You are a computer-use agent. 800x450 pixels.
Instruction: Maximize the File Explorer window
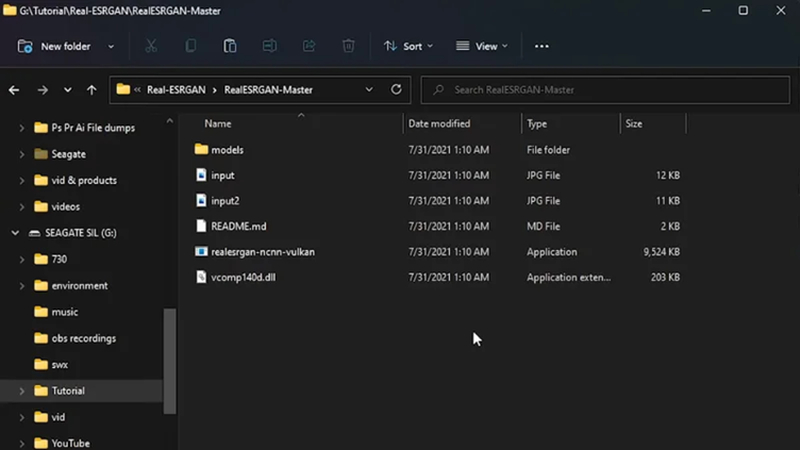(743, 10)
